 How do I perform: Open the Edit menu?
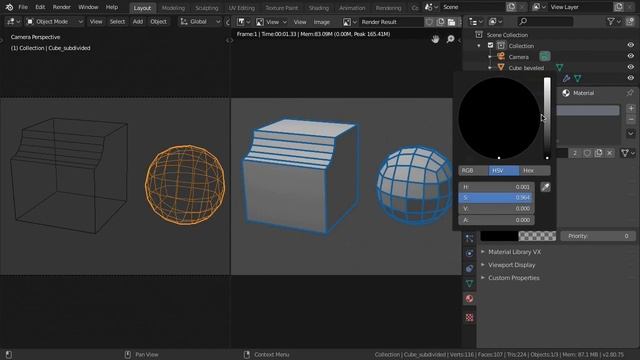click(x=40, y=7)
